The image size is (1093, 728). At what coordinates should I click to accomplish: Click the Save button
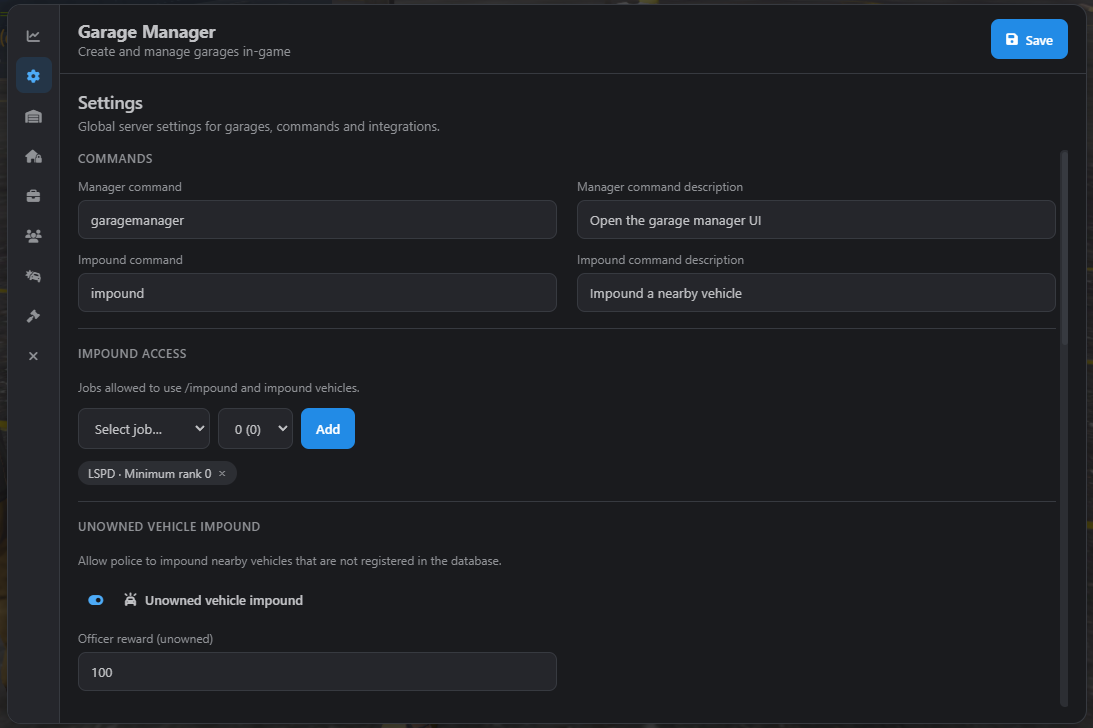[1029, 40]
